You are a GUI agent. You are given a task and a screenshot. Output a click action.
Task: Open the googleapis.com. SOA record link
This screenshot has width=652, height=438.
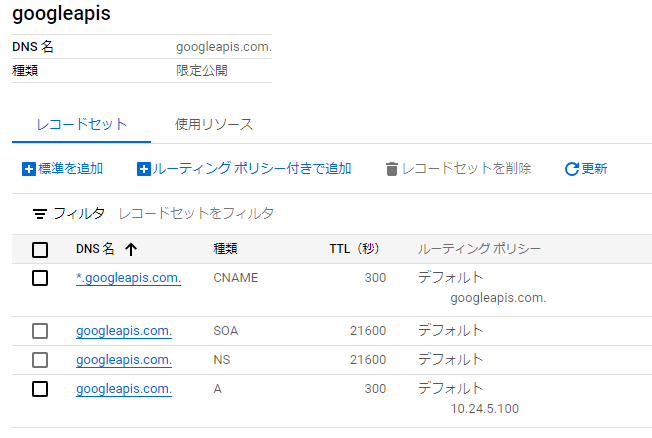coord(124,331)
